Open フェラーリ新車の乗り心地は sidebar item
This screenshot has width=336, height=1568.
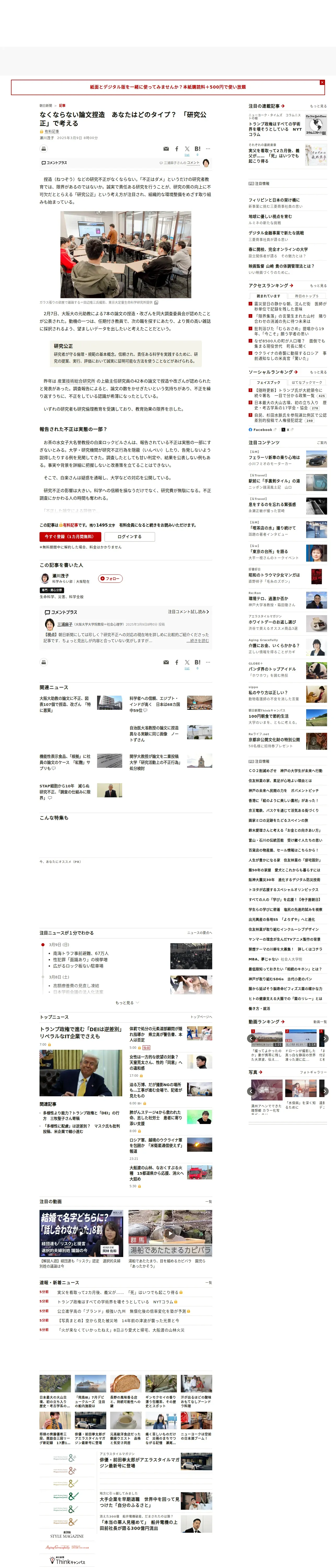(x=275, y=457)
